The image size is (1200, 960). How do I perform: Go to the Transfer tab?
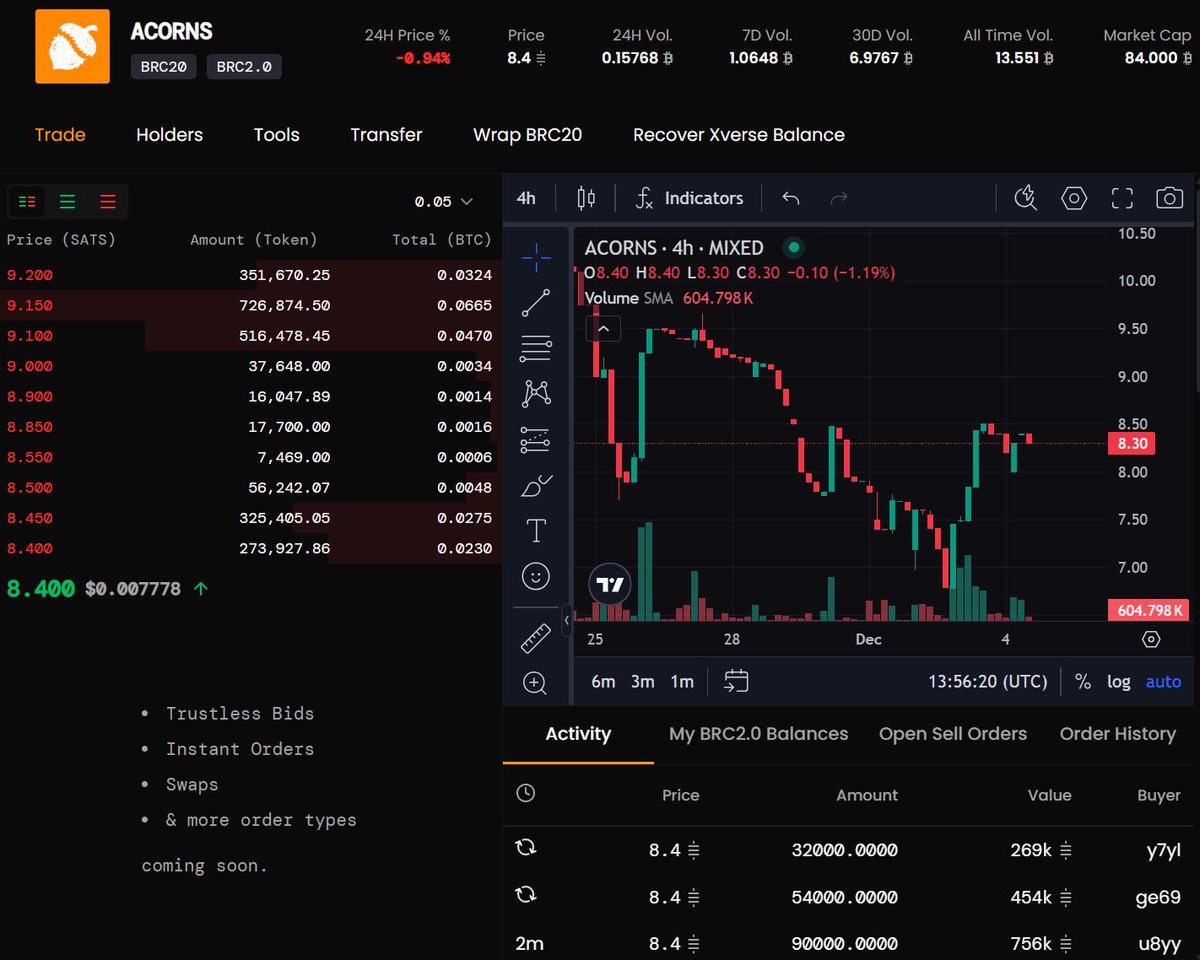coord(386,135)
